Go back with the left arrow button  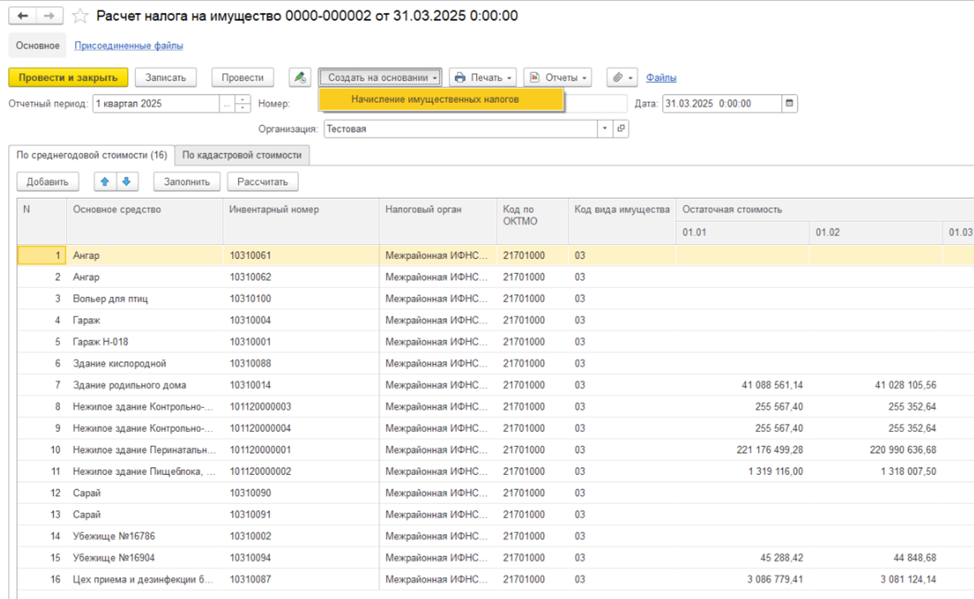22,16
